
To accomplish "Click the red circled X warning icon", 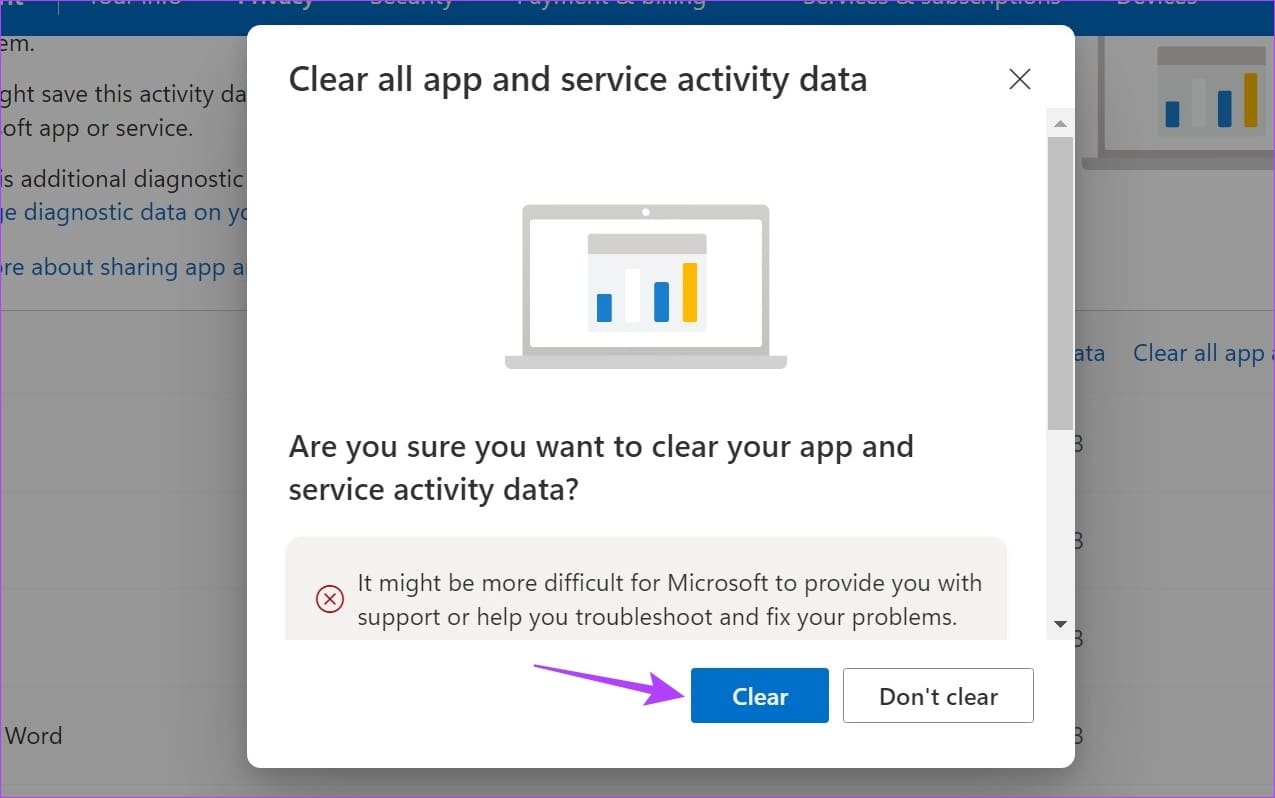I will coord(329,599).
